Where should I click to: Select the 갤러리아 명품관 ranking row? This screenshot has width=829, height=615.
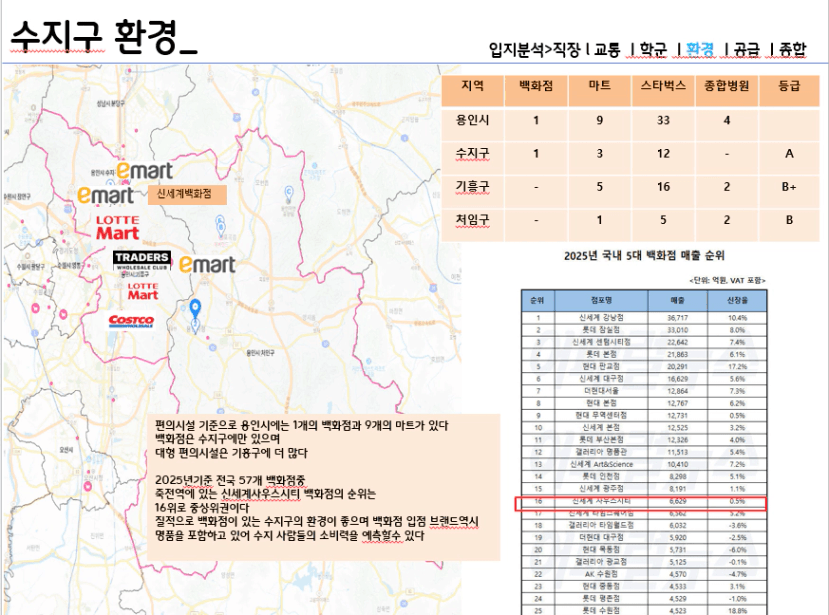click(644, 452)
